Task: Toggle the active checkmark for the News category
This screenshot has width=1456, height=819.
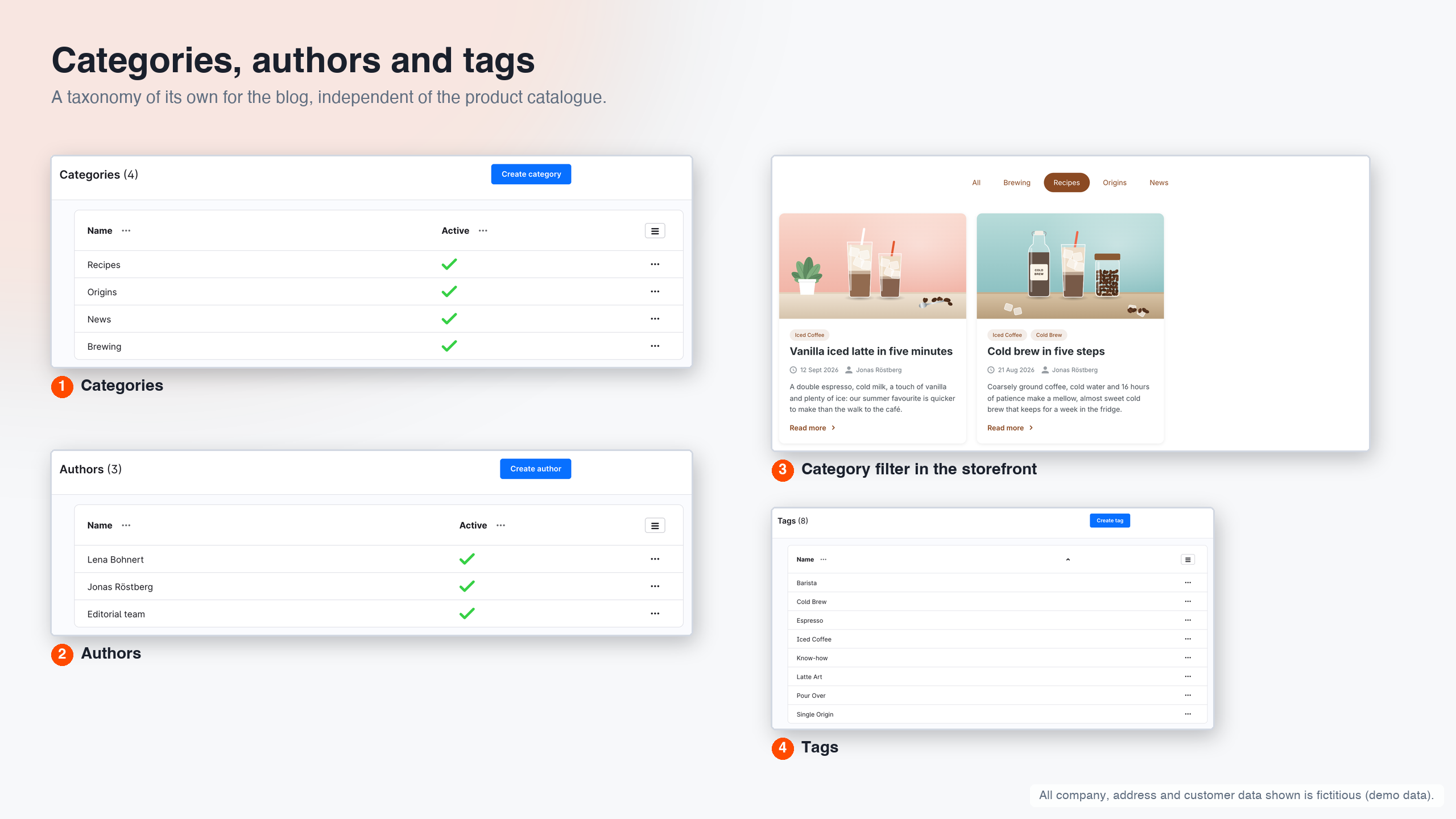Action: click(449, 319)
